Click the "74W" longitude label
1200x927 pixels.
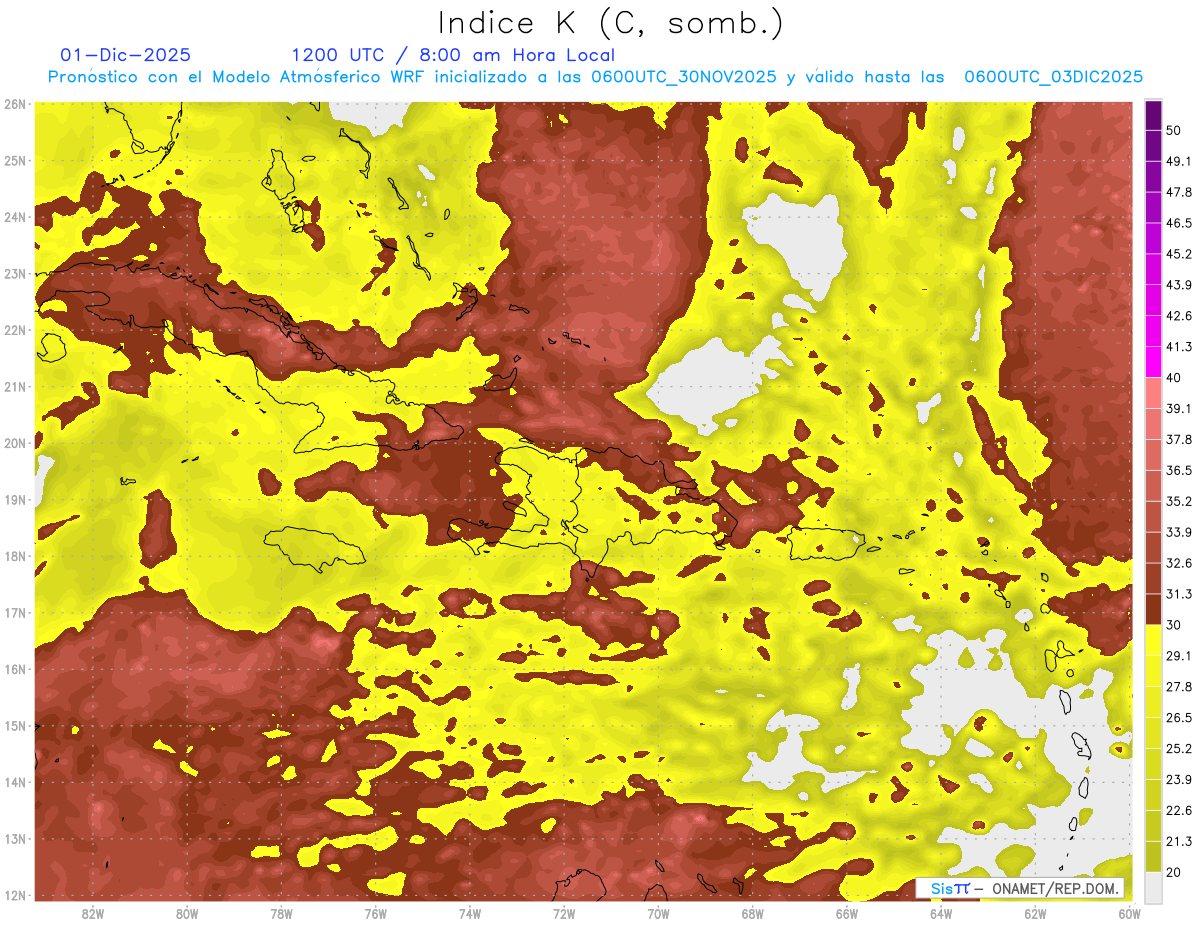[x=469, y=913]
